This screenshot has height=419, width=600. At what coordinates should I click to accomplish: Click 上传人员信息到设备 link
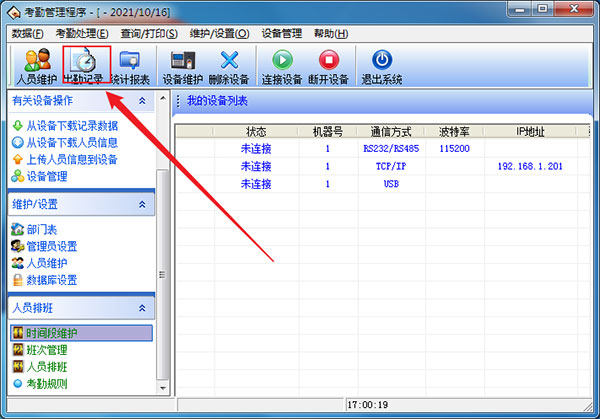pos(71,159)
